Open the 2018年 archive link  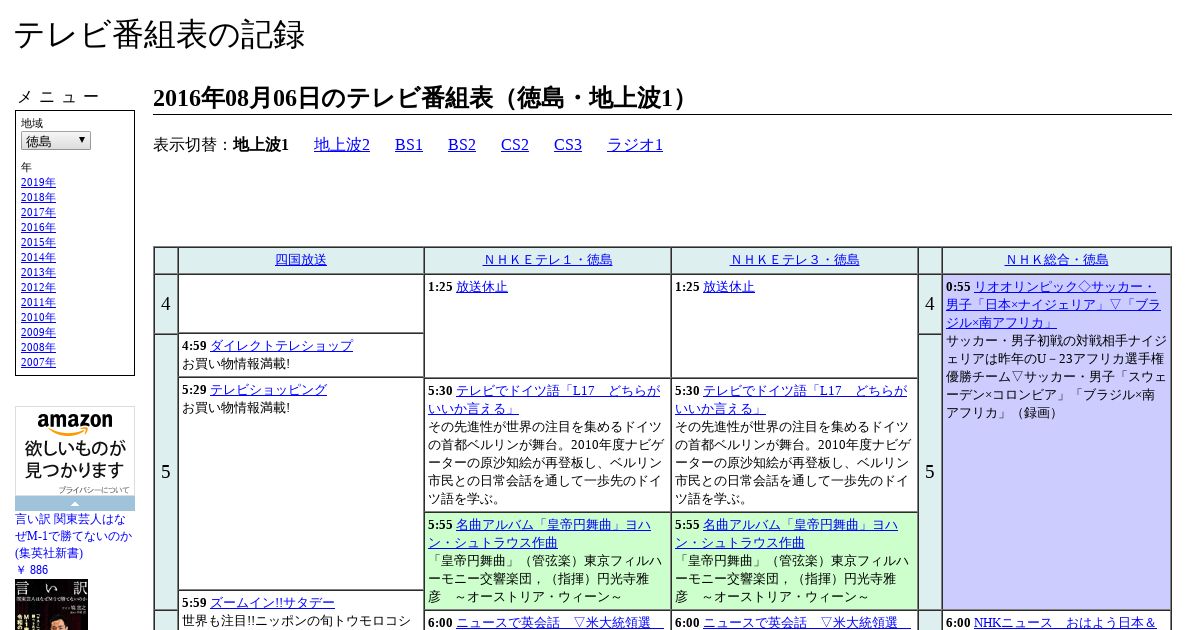point(38,198)
